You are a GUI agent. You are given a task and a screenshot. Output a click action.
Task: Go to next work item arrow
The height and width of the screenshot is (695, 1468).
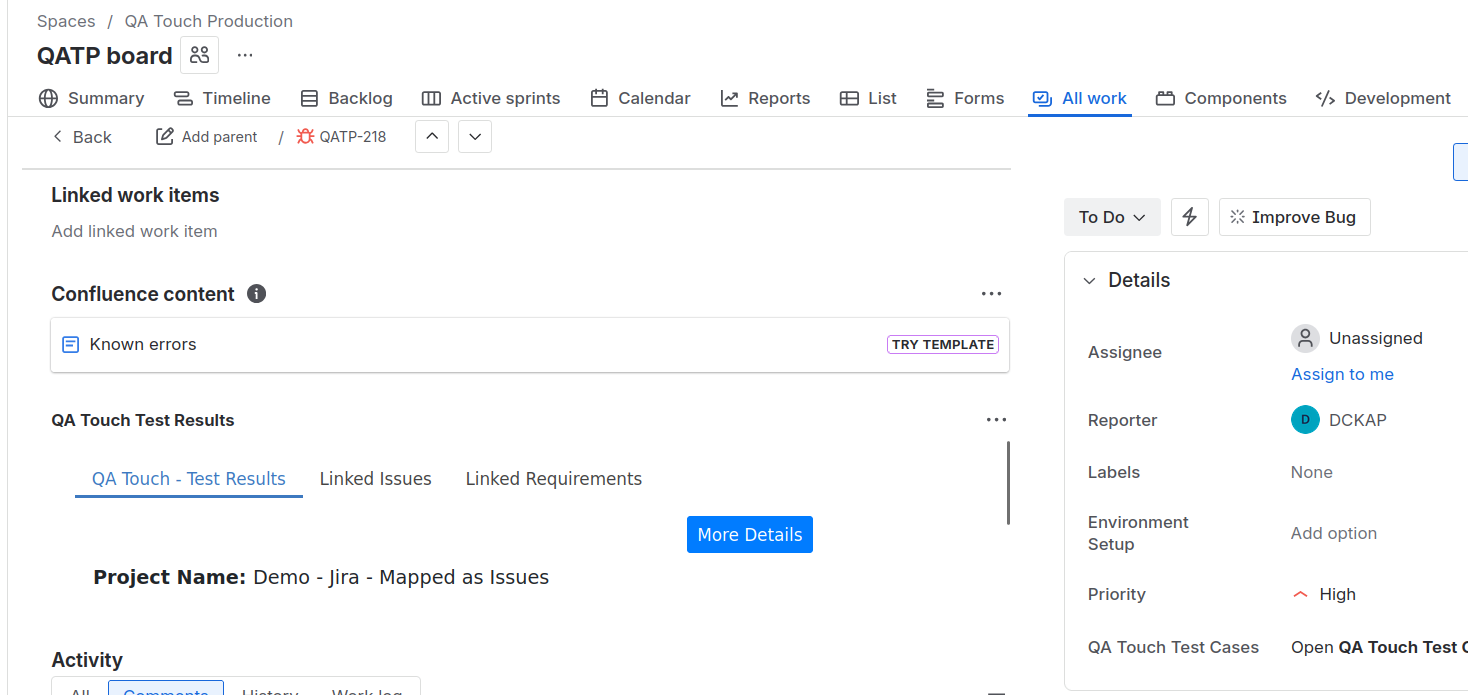tap(475, 137)
